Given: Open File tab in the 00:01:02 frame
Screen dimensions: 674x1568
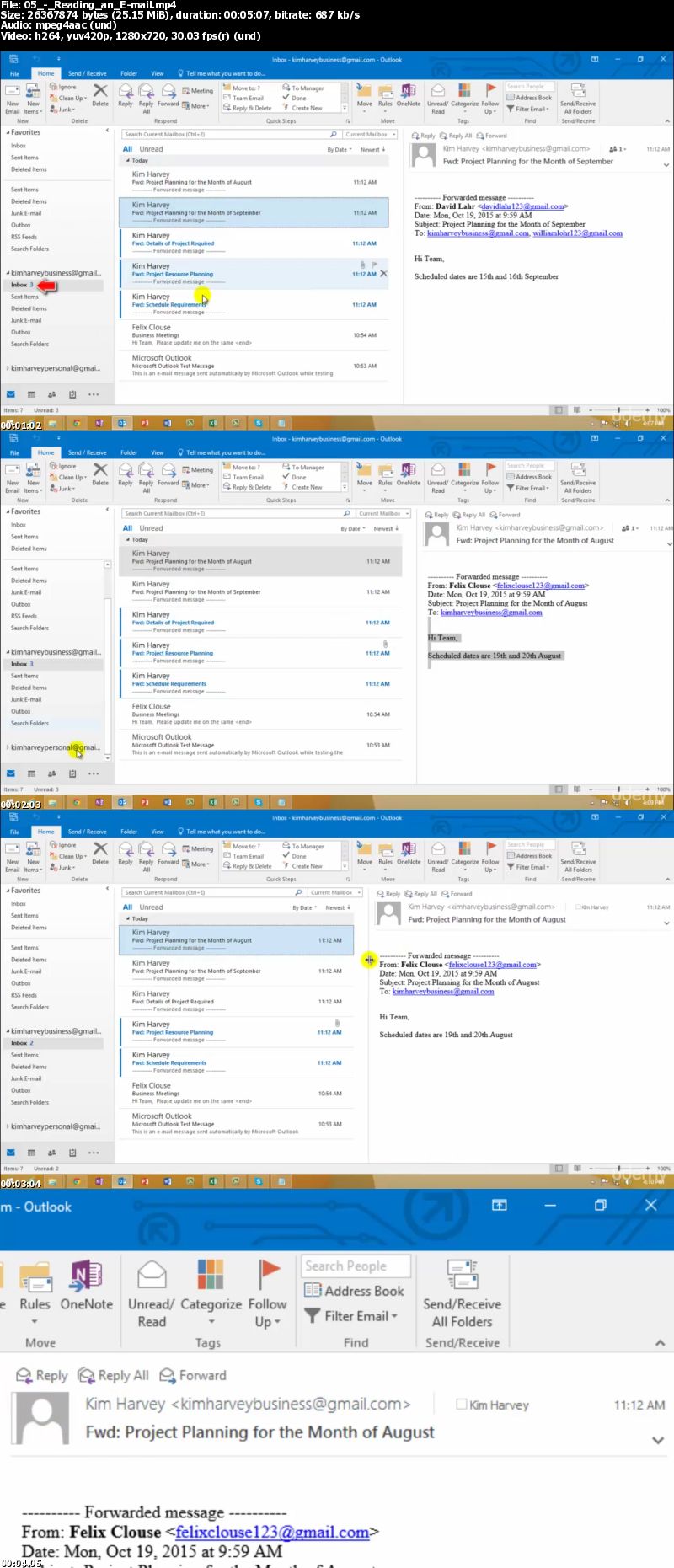Looking at the screenshot, I should pos(14,74).
